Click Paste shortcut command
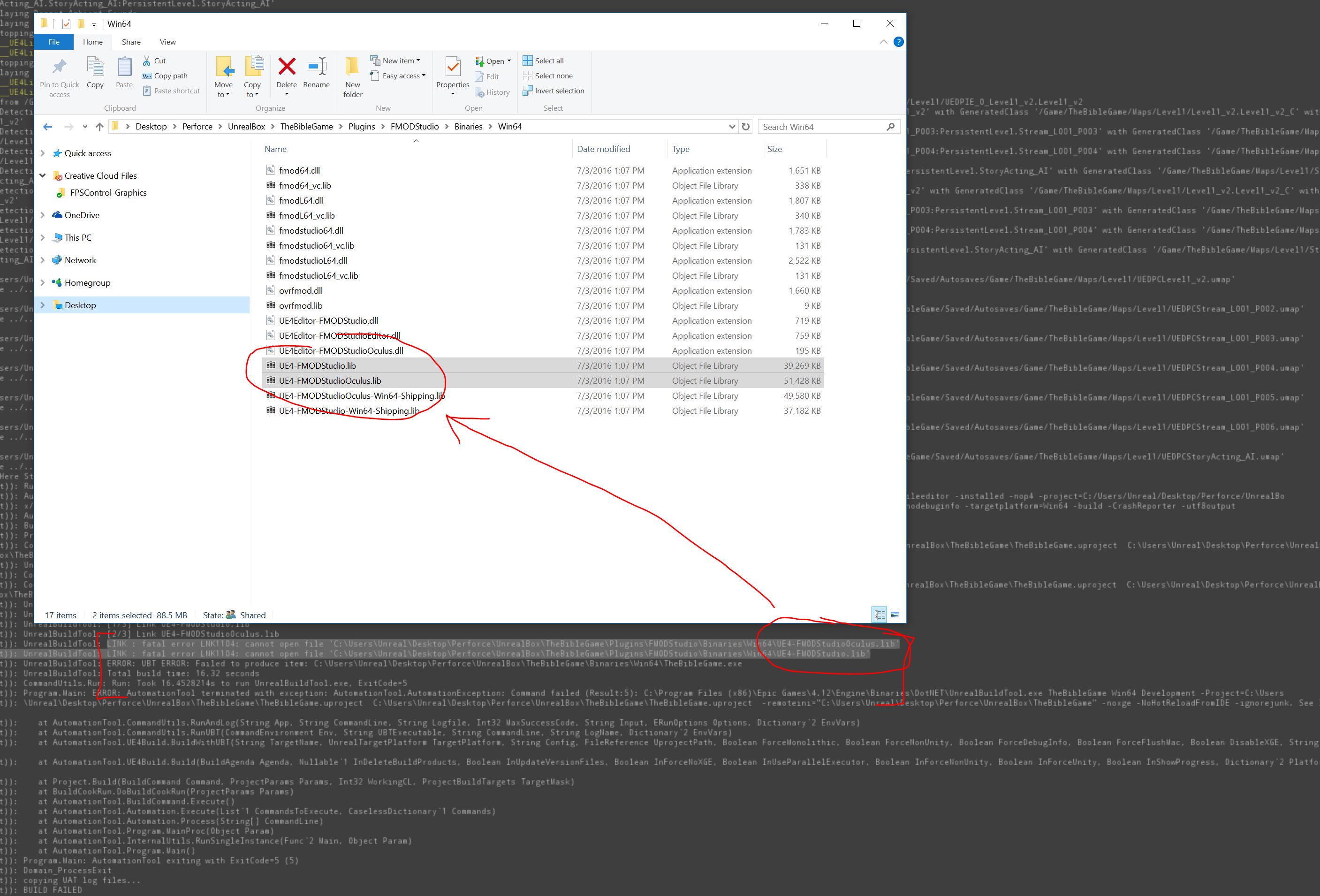Screen dimensions: 1320x896 point(171,91)
